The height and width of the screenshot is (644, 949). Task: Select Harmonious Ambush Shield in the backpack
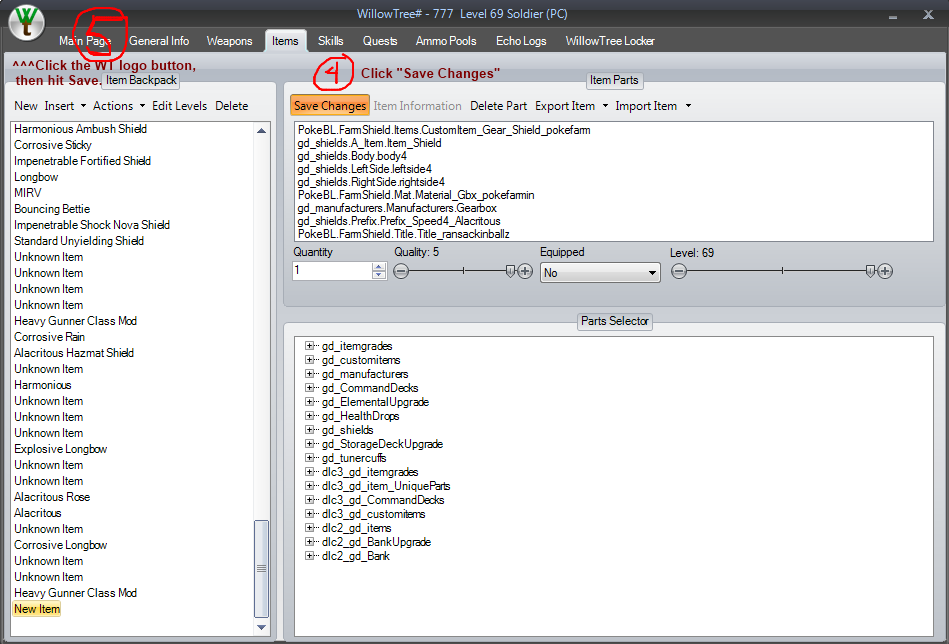[80, 129]
